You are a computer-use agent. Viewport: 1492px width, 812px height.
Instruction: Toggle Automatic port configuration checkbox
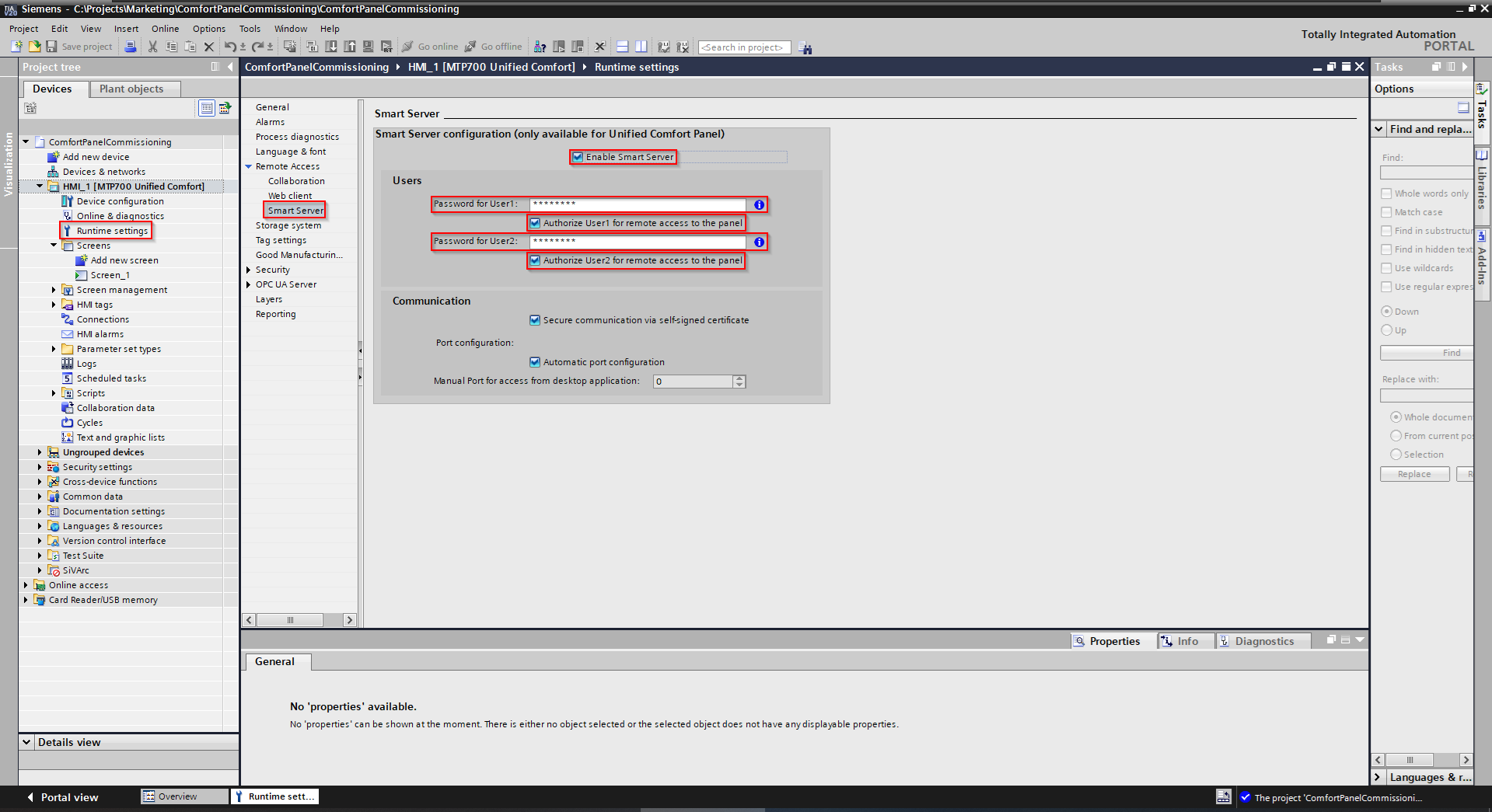pyautogui.click(x=535, y=362)
